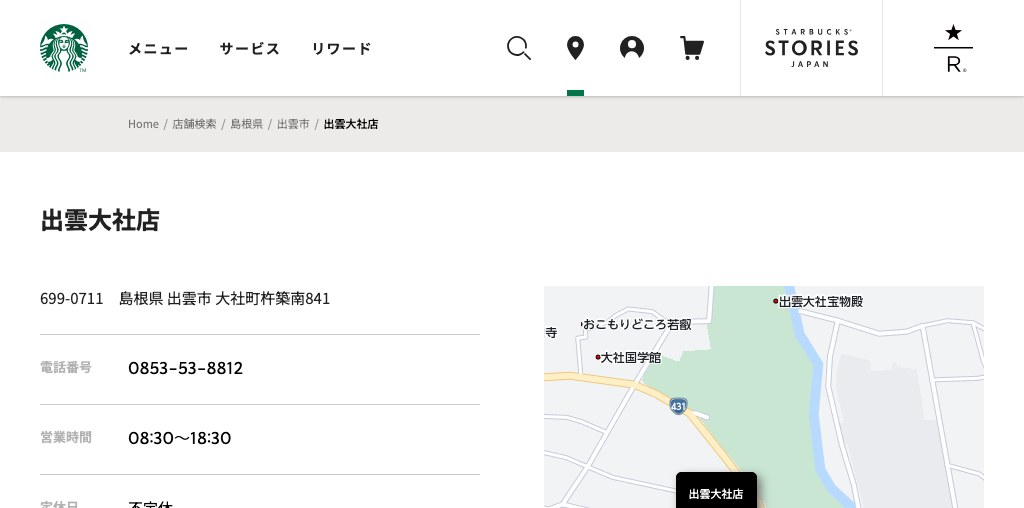
Task: Click phone number 0853-53-8812
Action: tap(185, 368)
